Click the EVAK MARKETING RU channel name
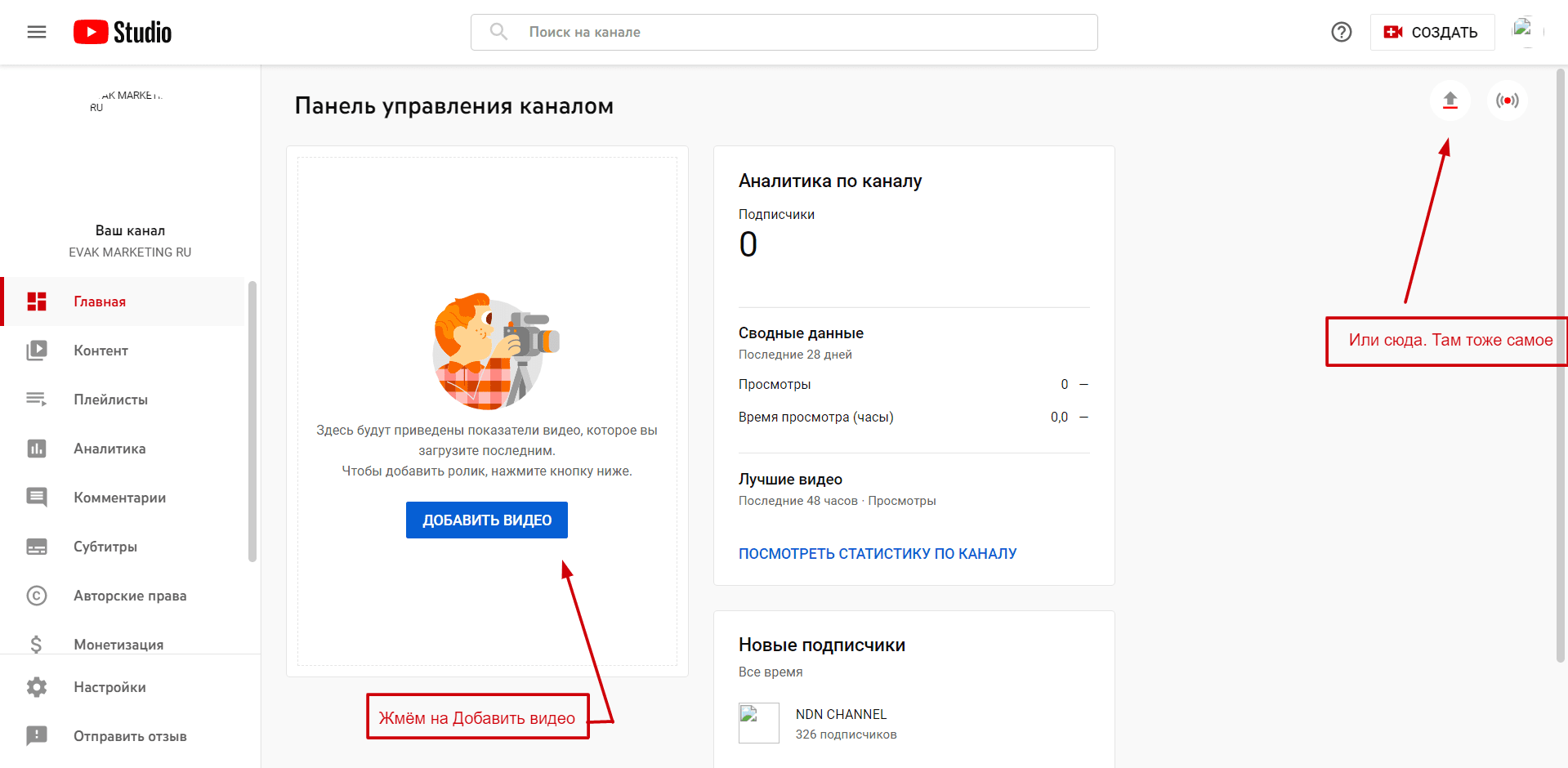 [130, 252]
